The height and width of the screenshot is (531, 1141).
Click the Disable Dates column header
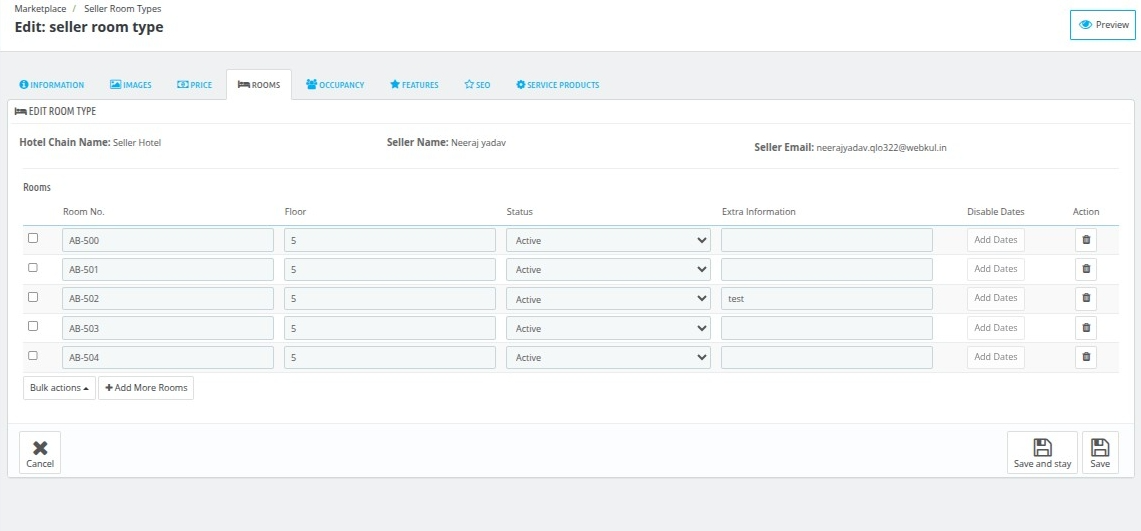995,212
